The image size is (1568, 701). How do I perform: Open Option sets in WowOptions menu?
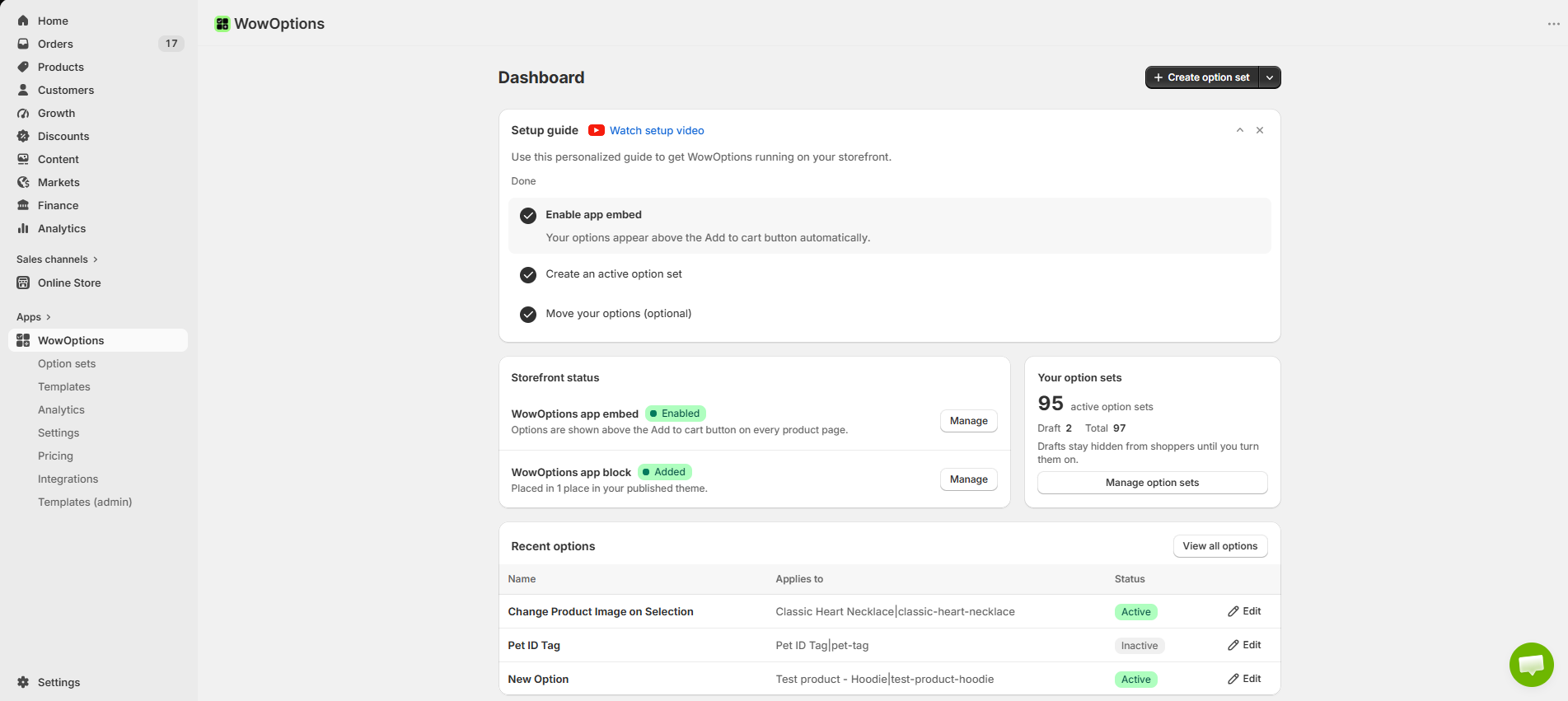(67, 363)
